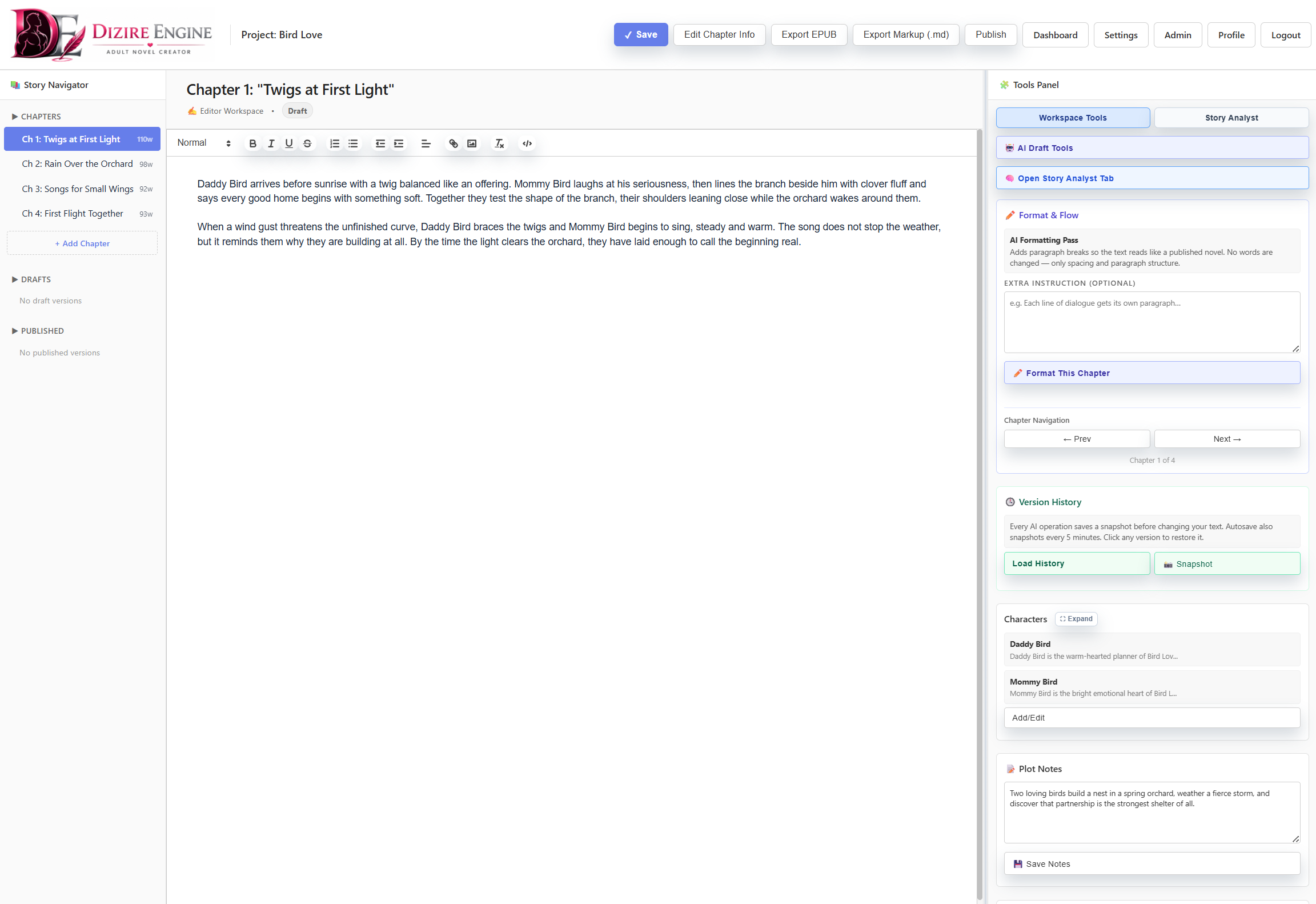Toggle code block view icon
Image resolution: width=1316 pixels, height=904 pixels.
click(x=527, y=143)
